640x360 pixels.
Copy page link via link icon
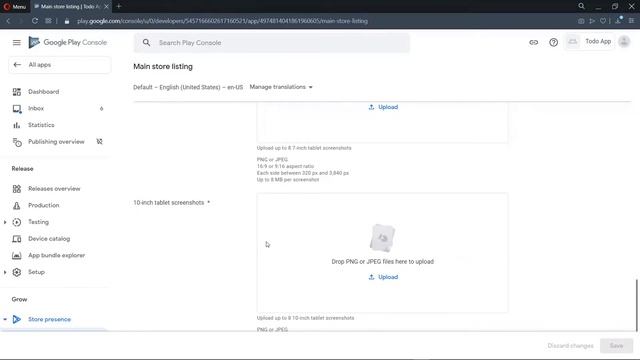pyautogui.click(x=533, y=42)
